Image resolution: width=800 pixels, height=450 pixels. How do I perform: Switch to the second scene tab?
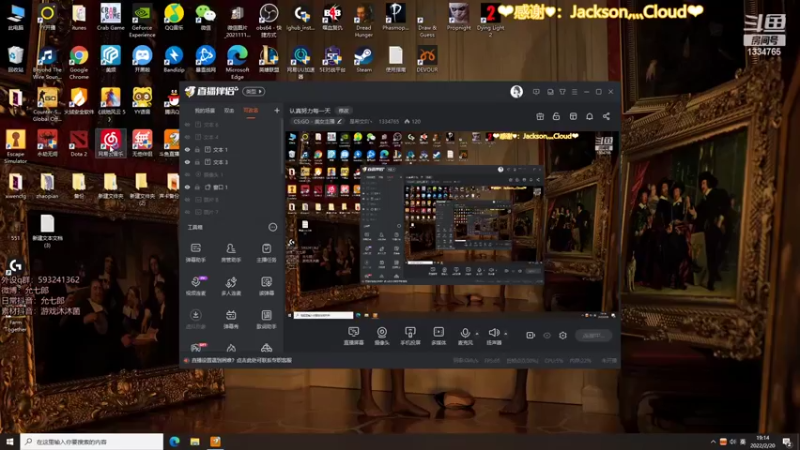229,110
